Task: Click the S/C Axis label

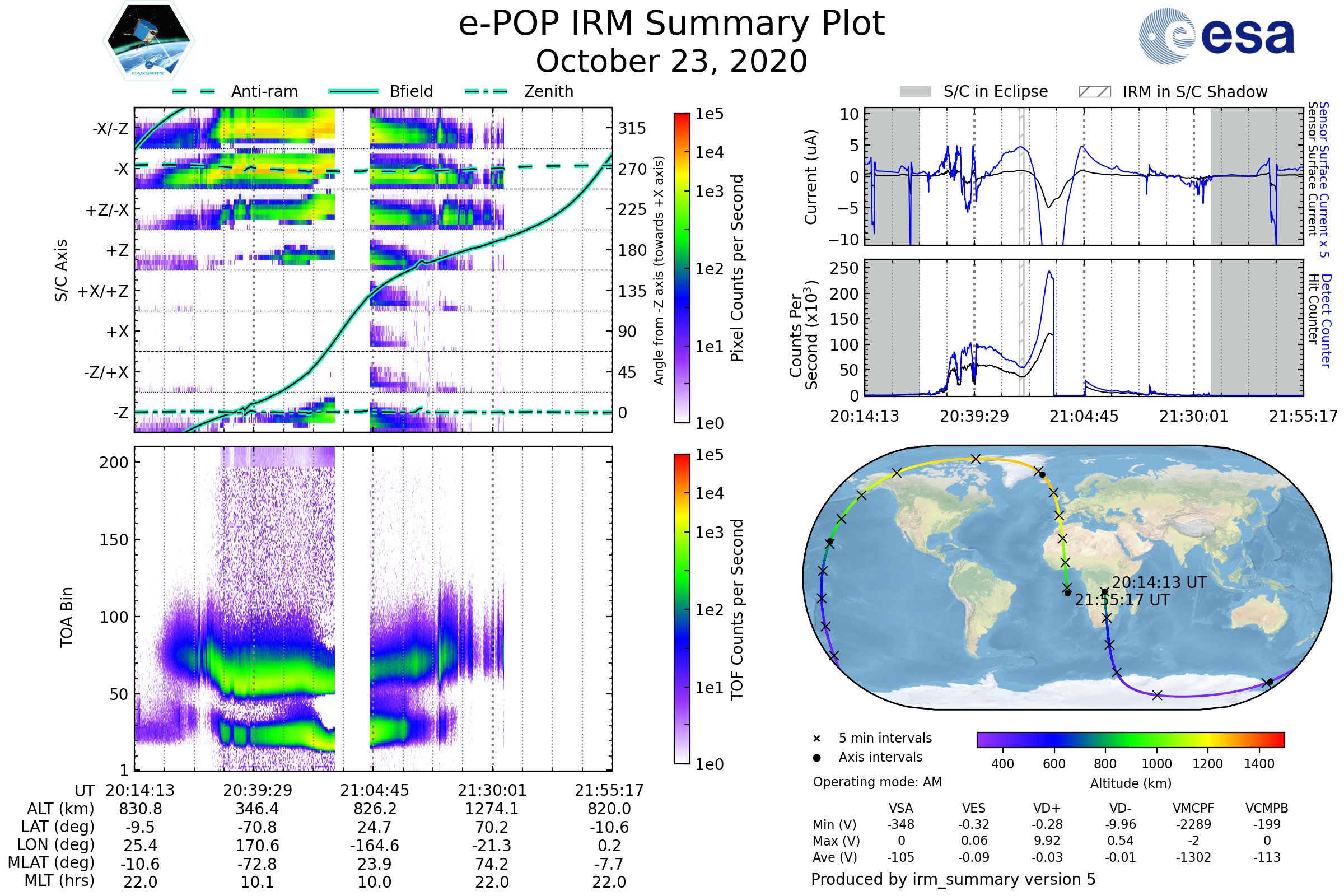Action: (x=61, y=270)
